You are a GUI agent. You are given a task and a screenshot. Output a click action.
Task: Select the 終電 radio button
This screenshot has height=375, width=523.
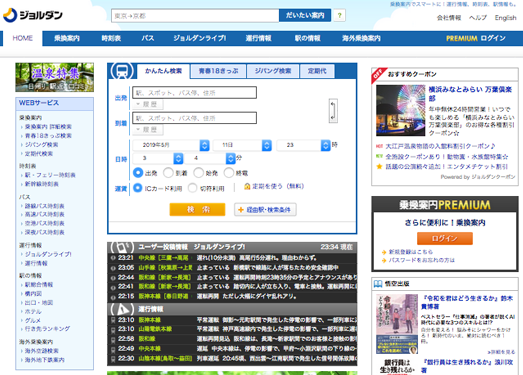pyautogui.click(x=229, y=173)
